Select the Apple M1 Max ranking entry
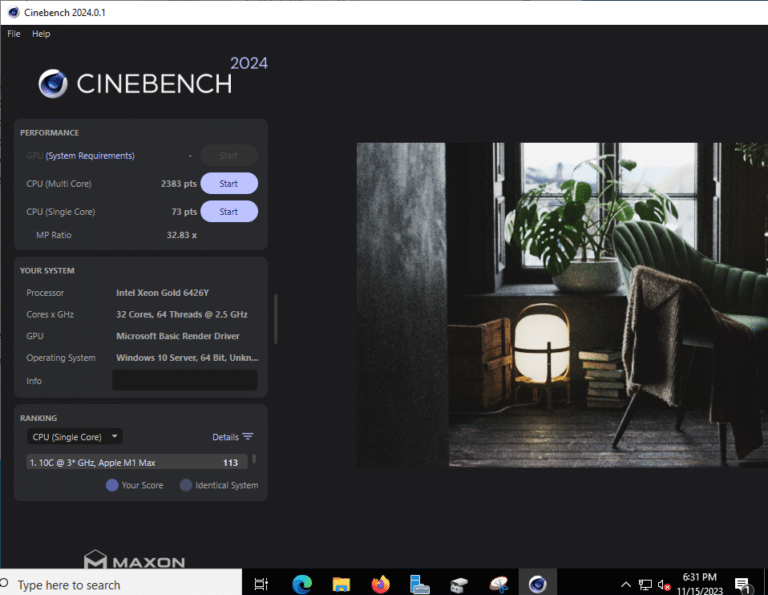 pos(137,462)
